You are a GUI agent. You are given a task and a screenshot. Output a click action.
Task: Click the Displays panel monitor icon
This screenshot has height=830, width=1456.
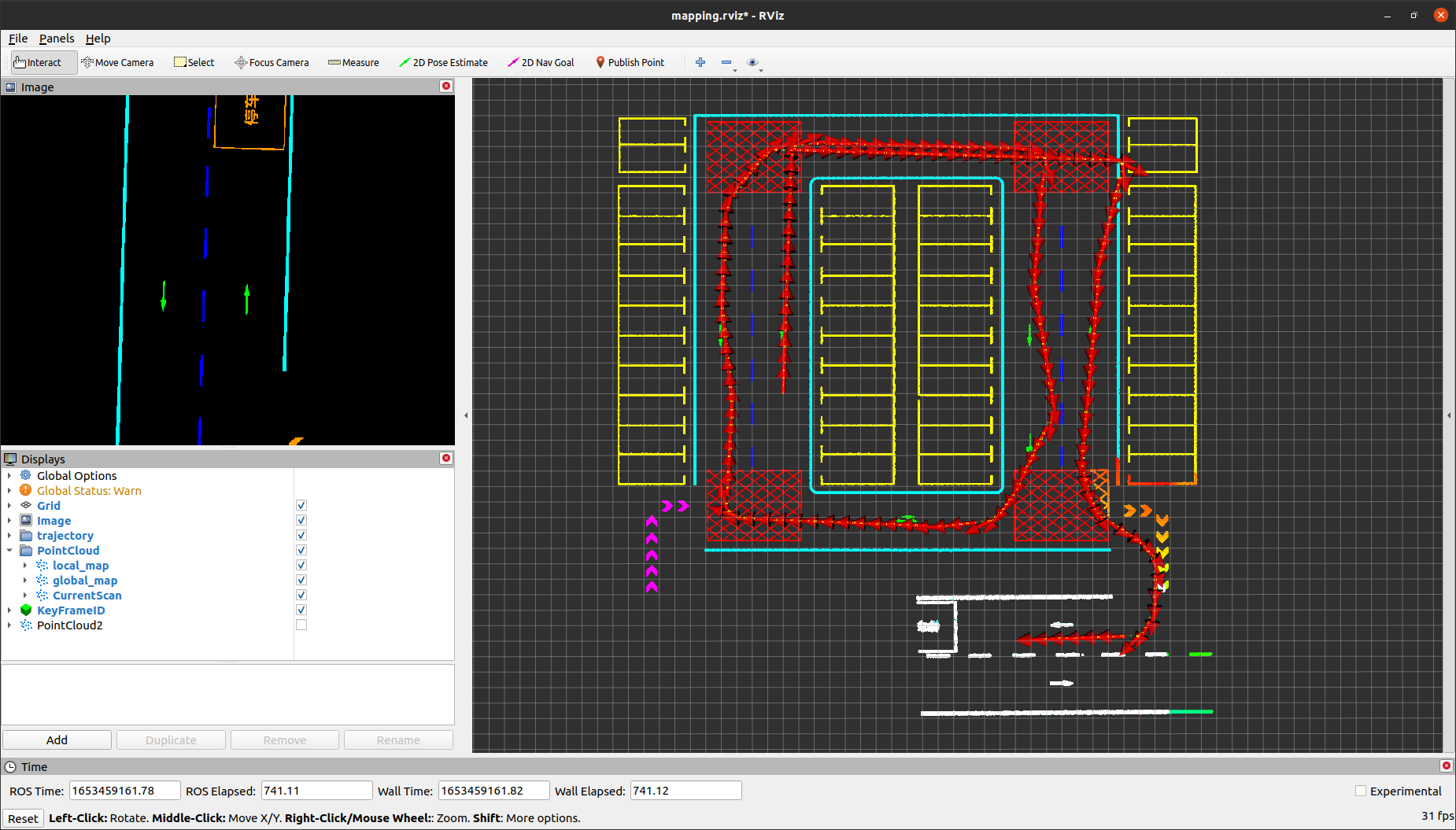point(10,459)
